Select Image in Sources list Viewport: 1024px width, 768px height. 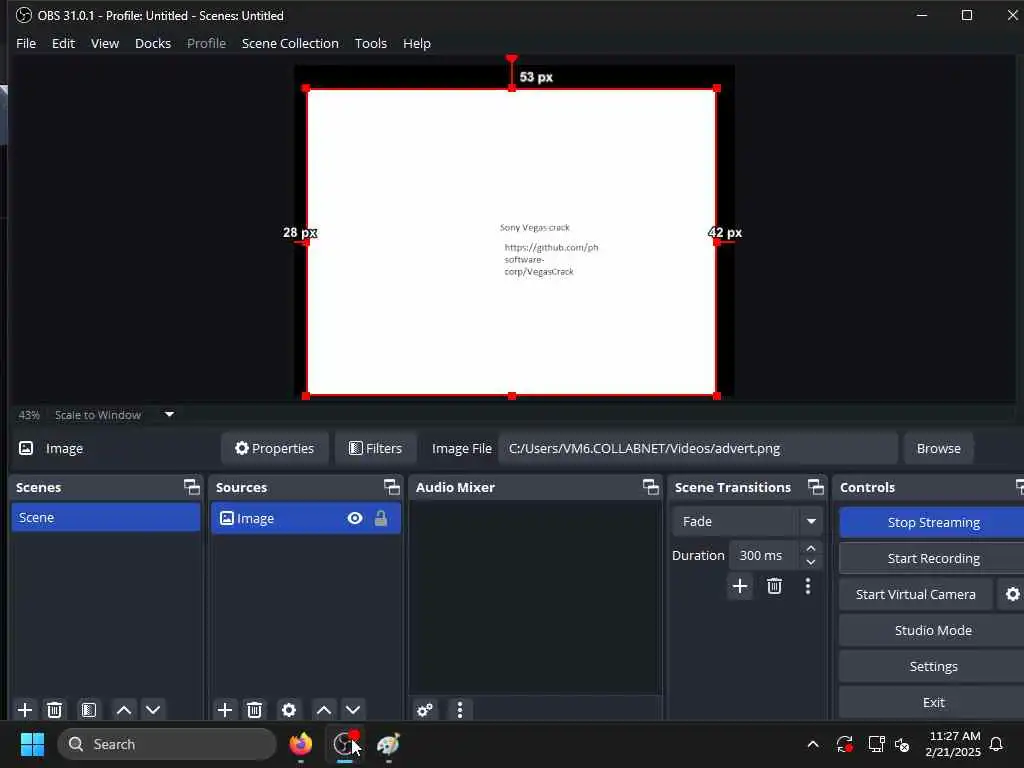[306, 518]
